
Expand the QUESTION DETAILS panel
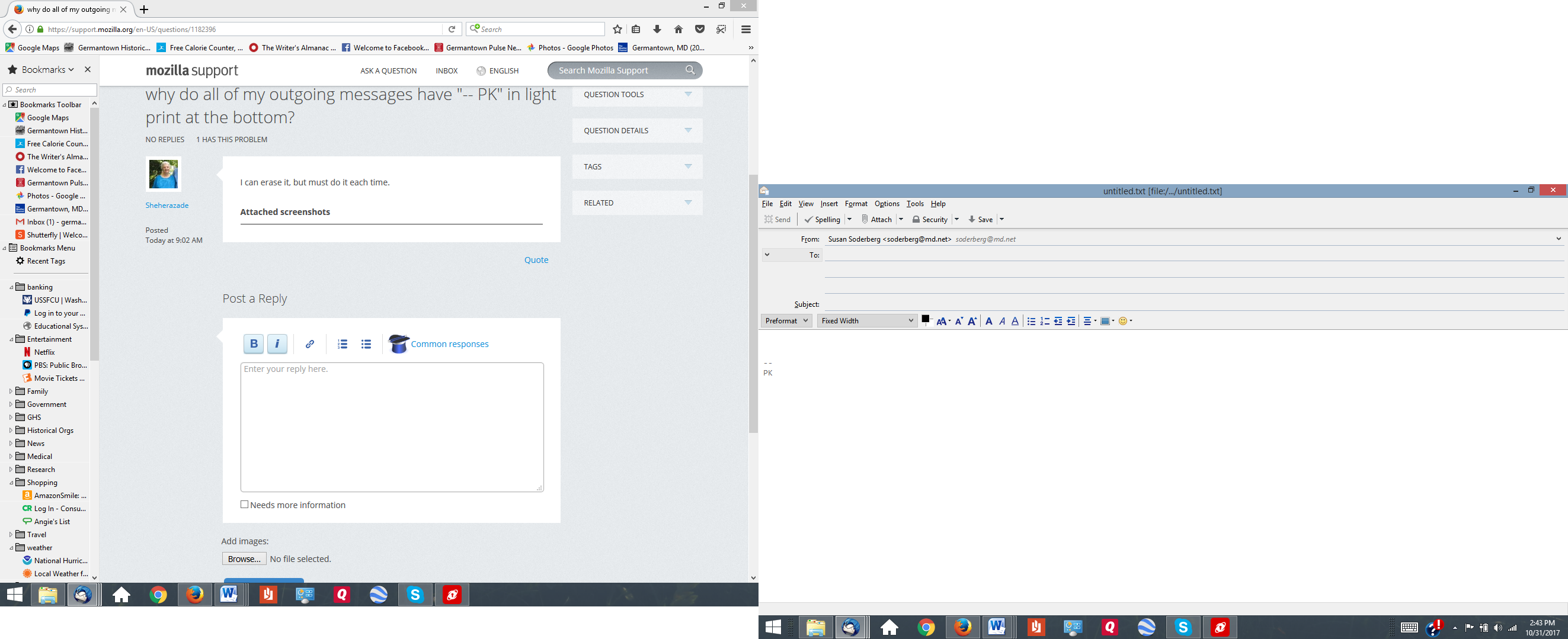637,131
